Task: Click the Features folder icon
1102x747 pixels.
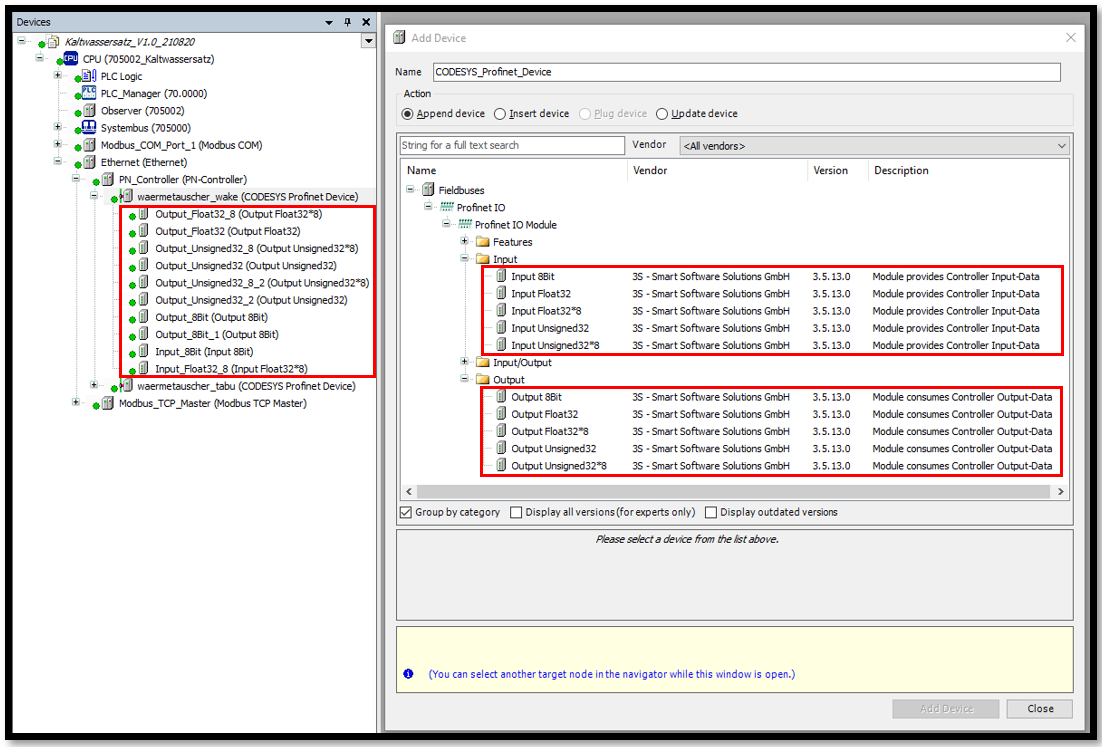Action: (x=482, y=242)
